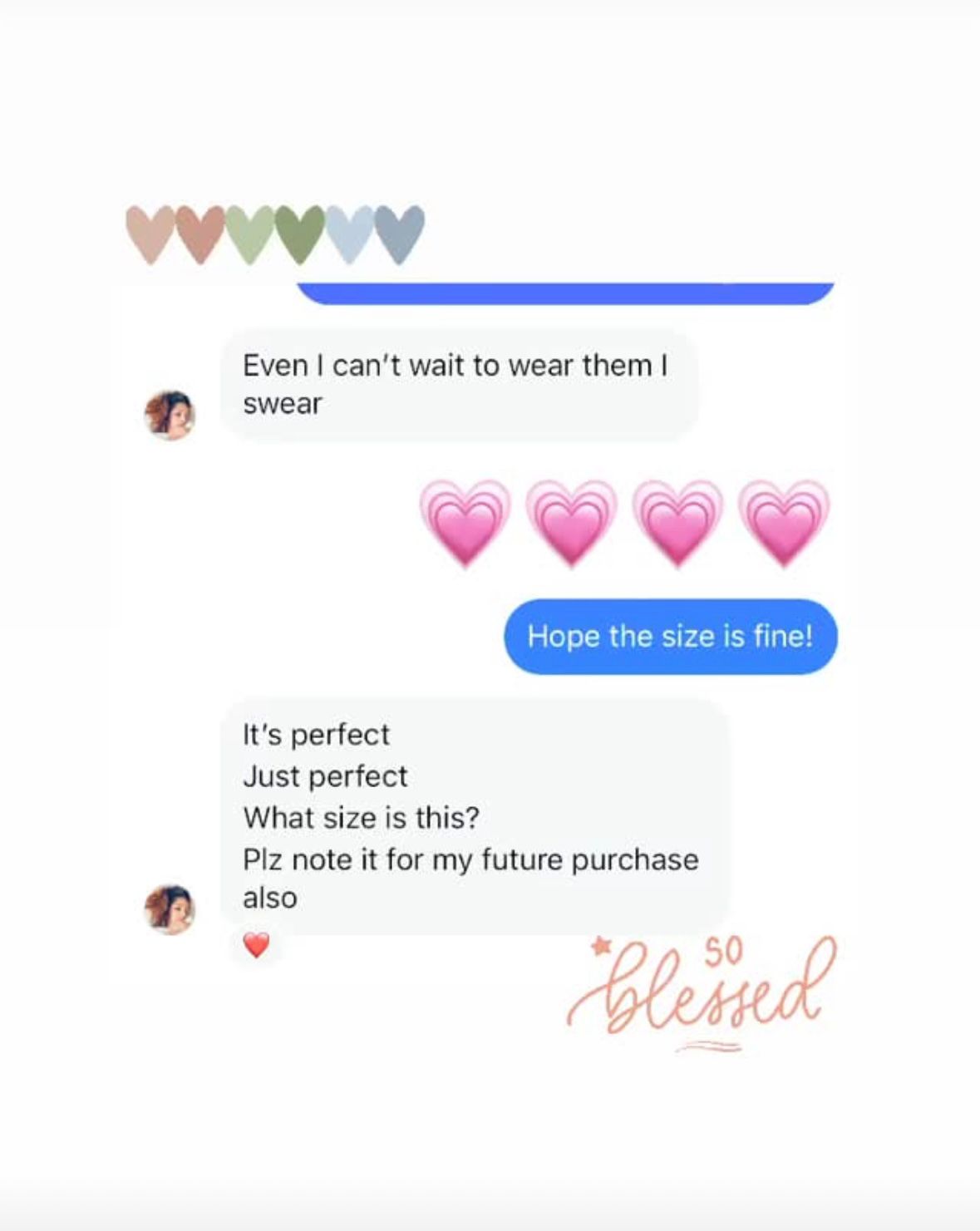The width and height of the screenshot is (980, 1231).
Task: Select the 'Even I can't wait' message bubble
Action: point(459,385)
